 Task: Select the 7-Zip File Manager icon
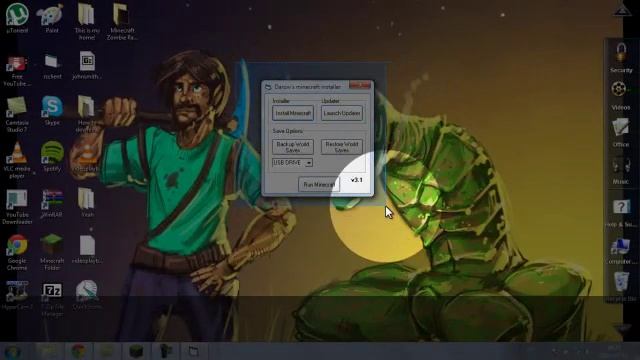tap(52, 299)
